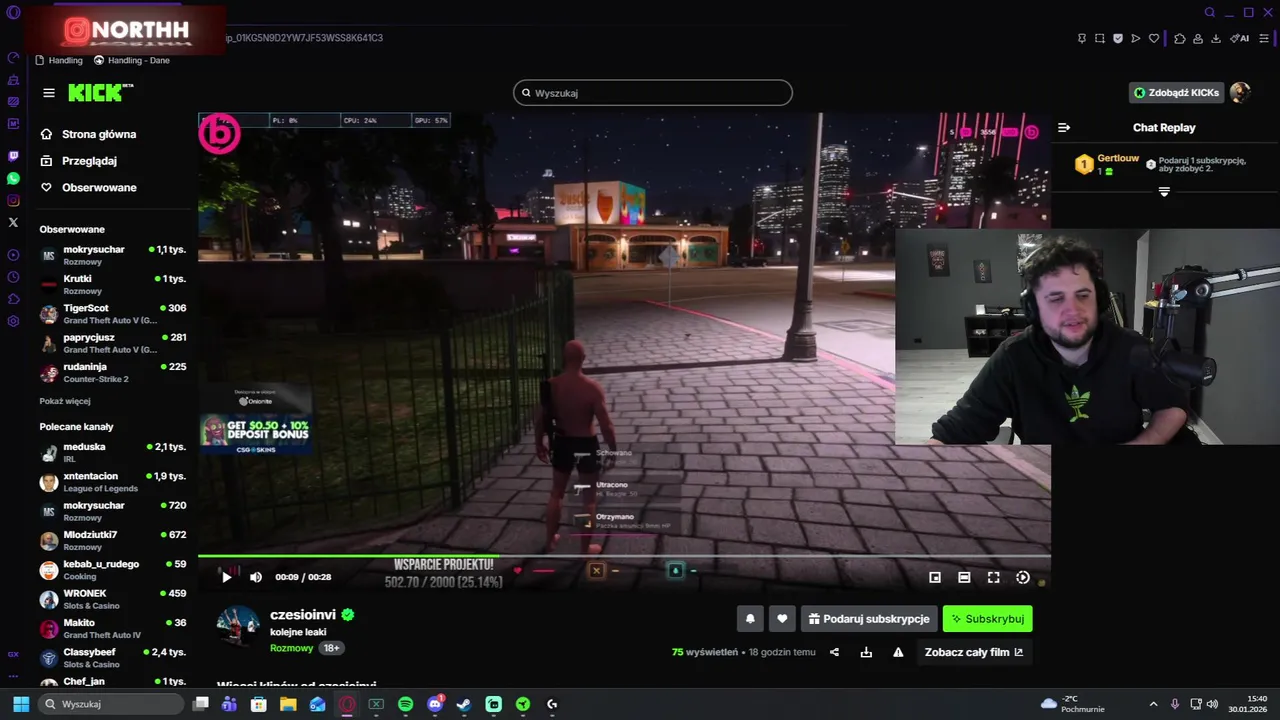The image size is (1280, 720).
Task: Click the Wyszukaj search field on Kick
Action: (653, 93)
